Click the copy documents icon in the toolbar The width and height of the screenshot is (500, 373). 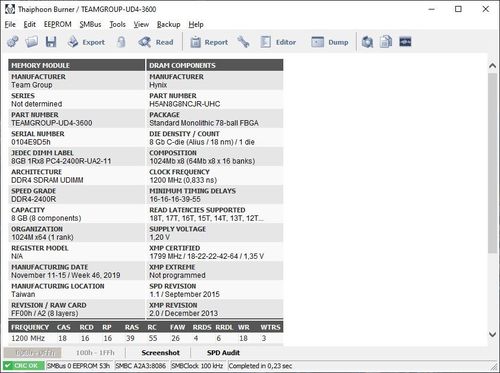click(386, 42)
